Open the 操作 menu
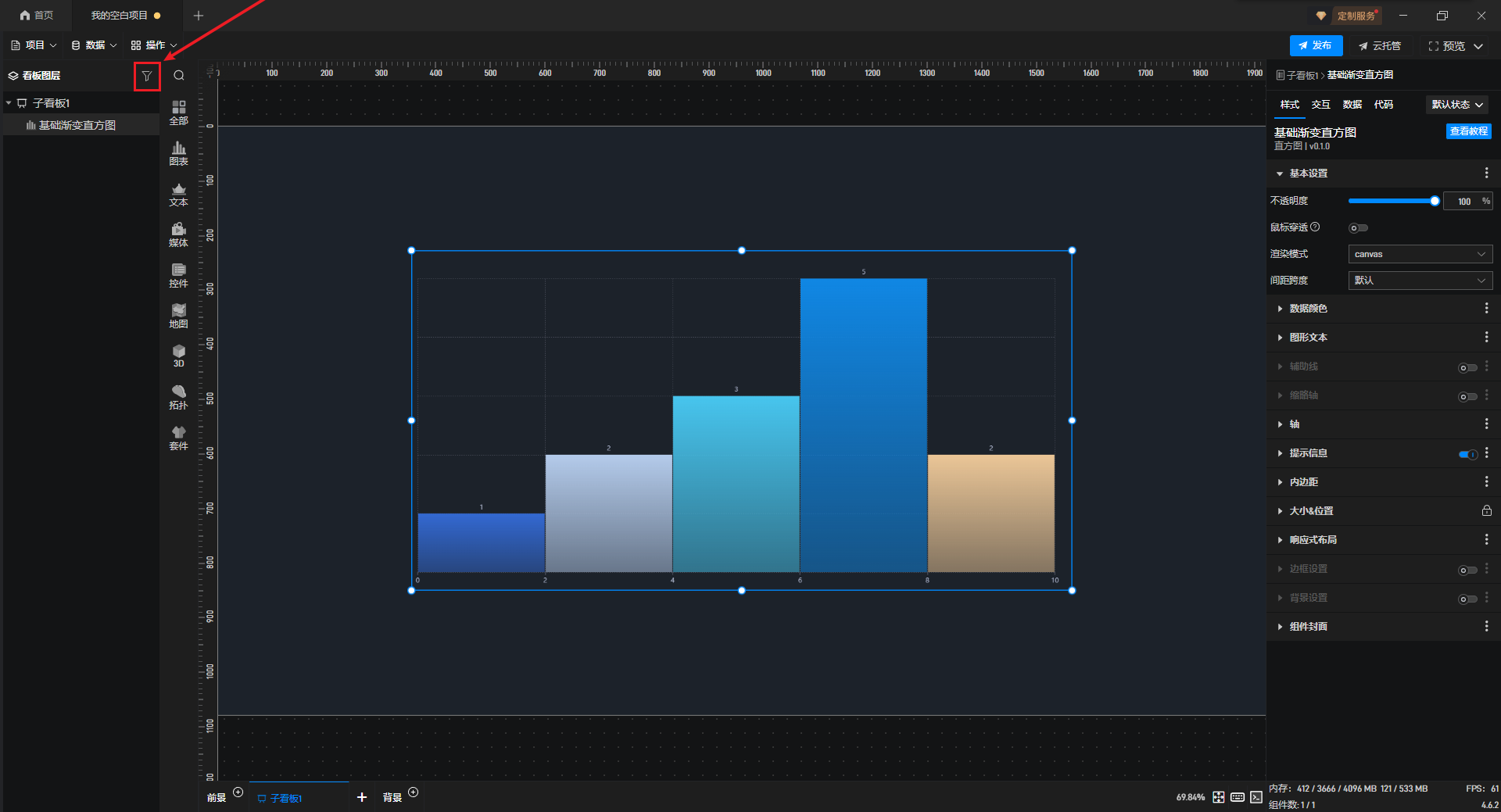Screen dimensions: 1501x812 154,45
